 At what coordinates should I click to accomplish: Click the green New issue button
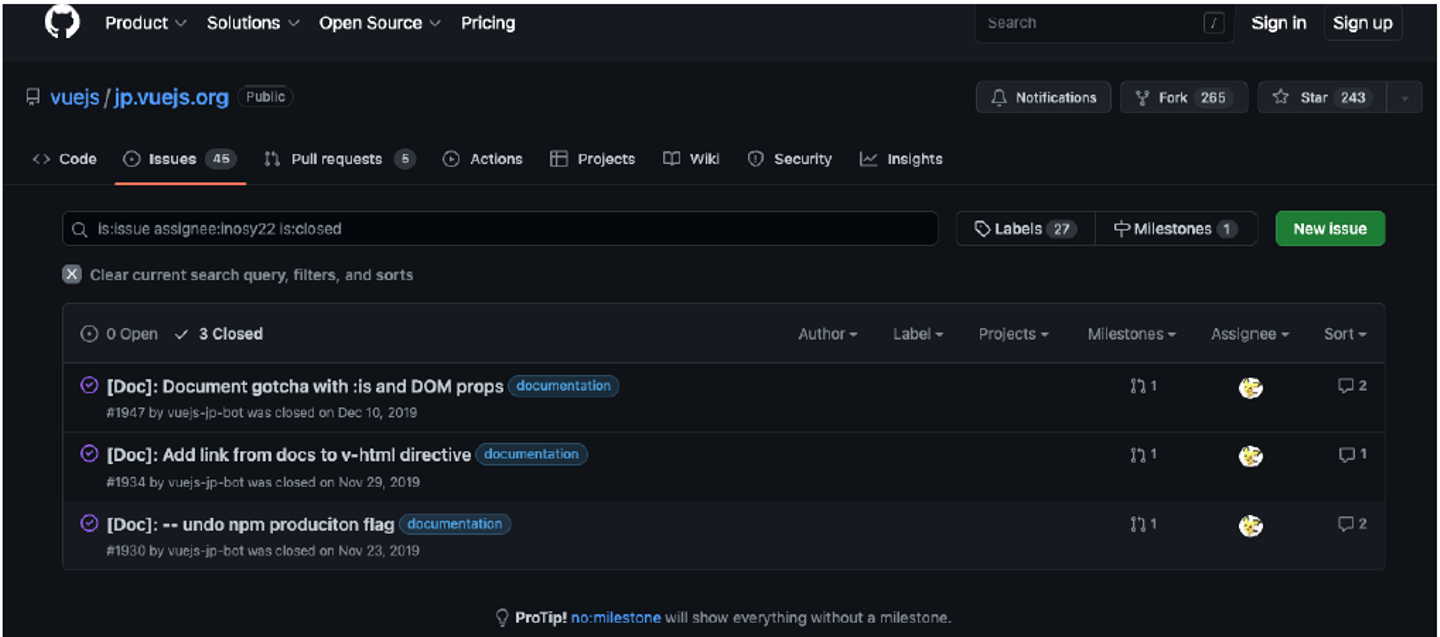coord(1329,229)
